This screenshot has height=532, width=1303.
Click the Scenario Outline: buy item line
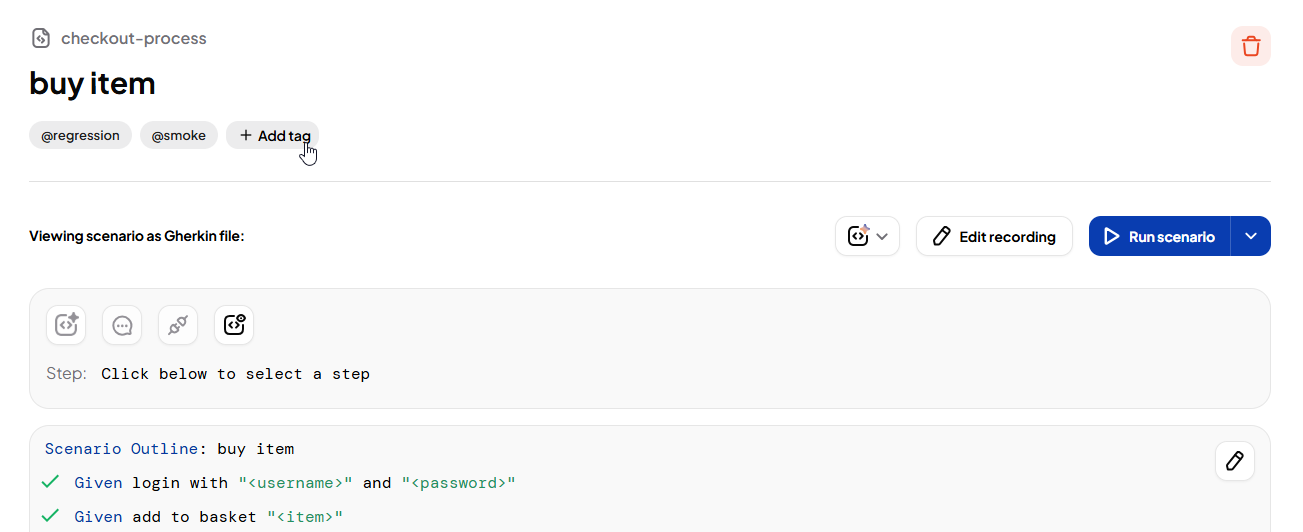(170, 449)
